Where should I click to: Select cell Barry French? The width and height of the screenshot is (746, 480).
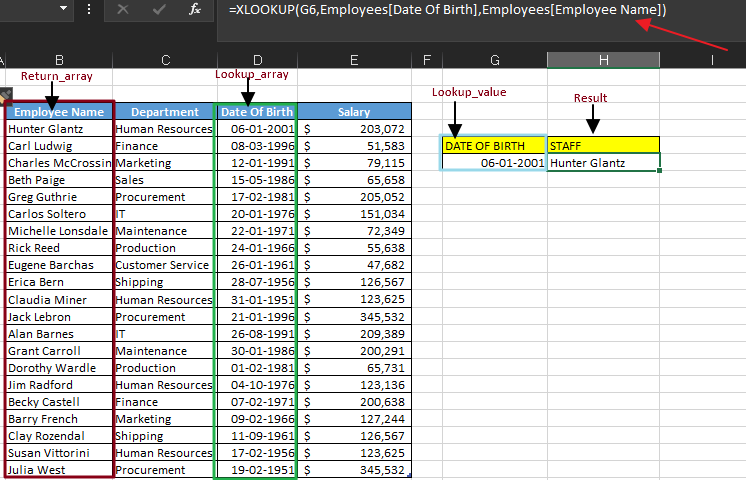(59, 419)
